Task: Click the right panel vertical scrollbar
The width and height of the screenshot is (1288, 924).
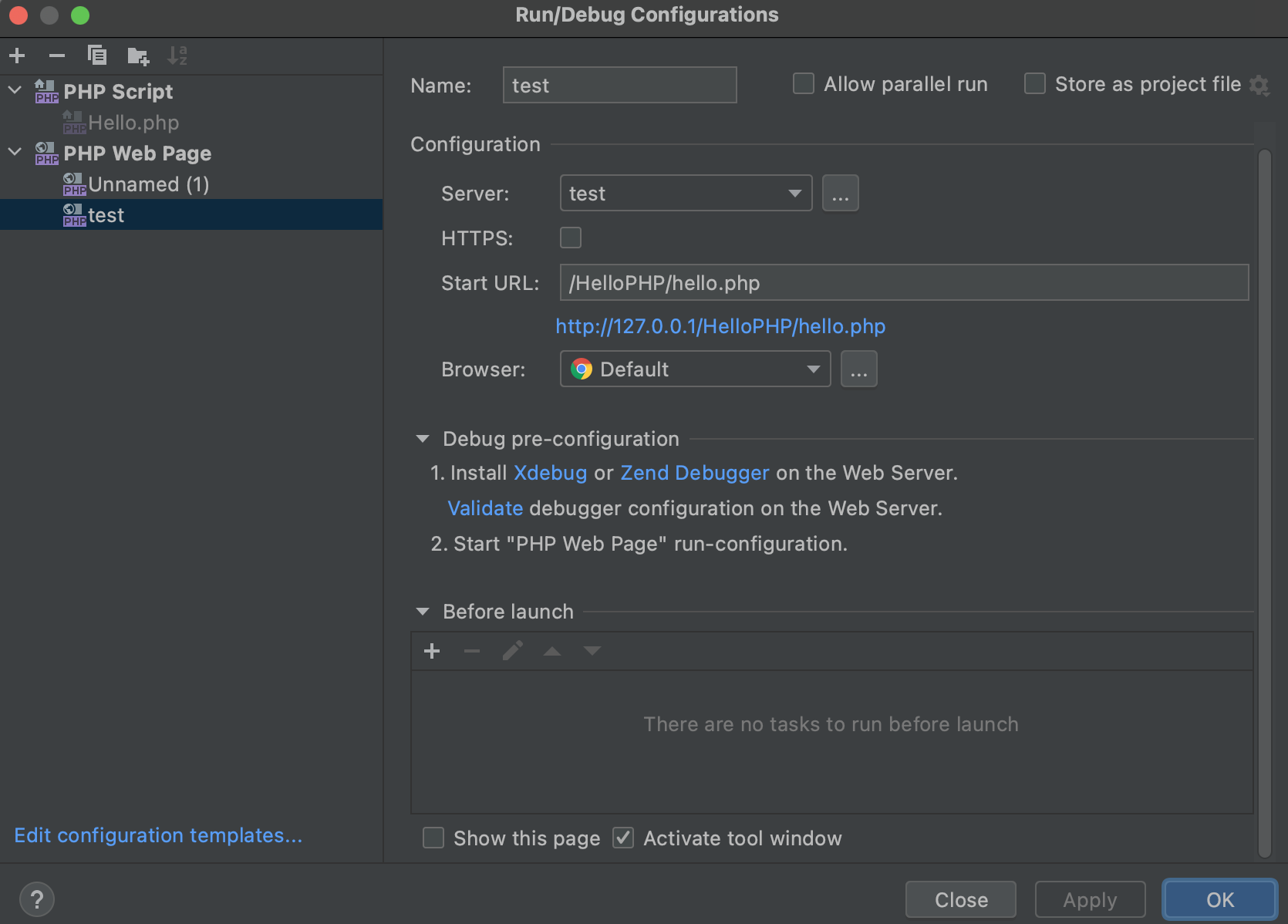Action: tap(1264, 501)
